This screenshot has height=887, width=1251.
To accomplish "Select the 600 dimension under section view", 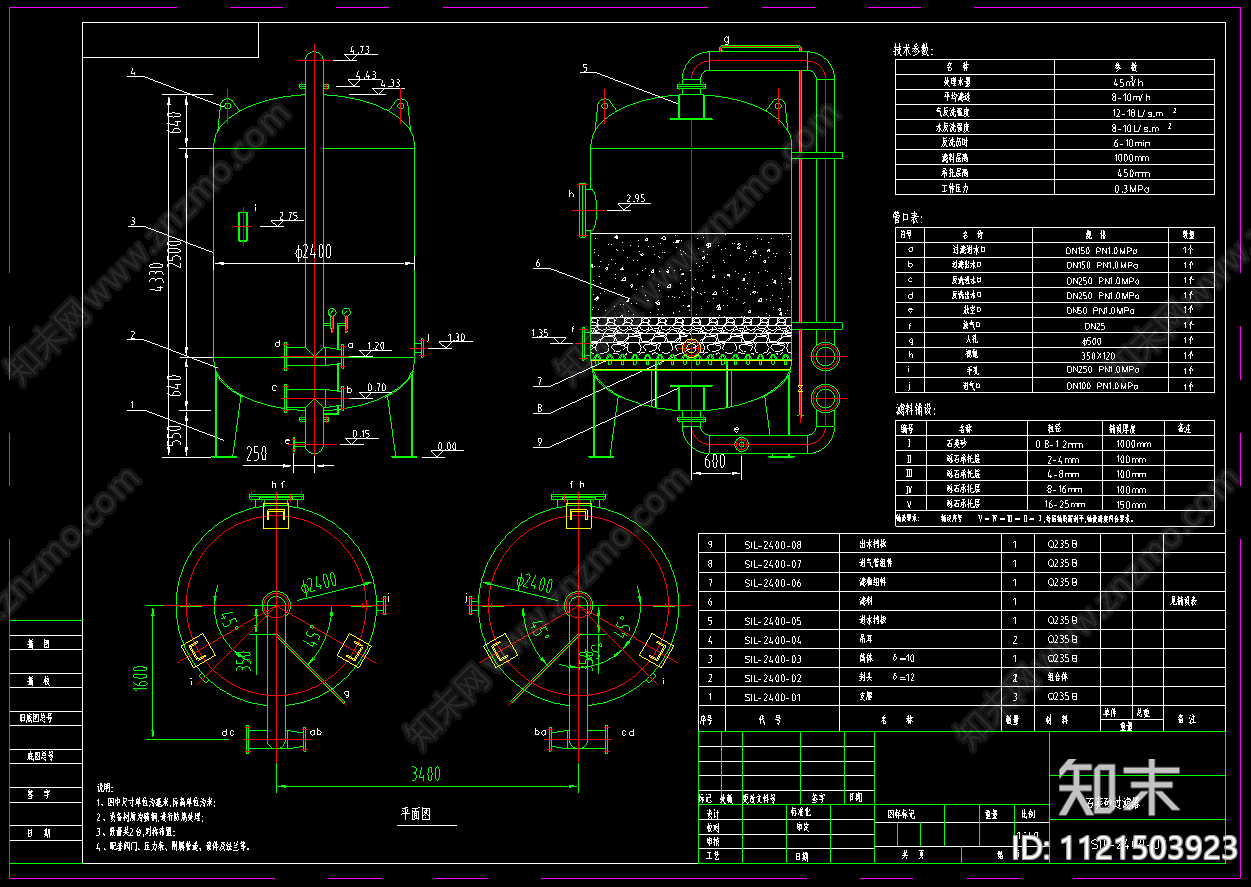I will pyautogui.click(x=714, y=461).
